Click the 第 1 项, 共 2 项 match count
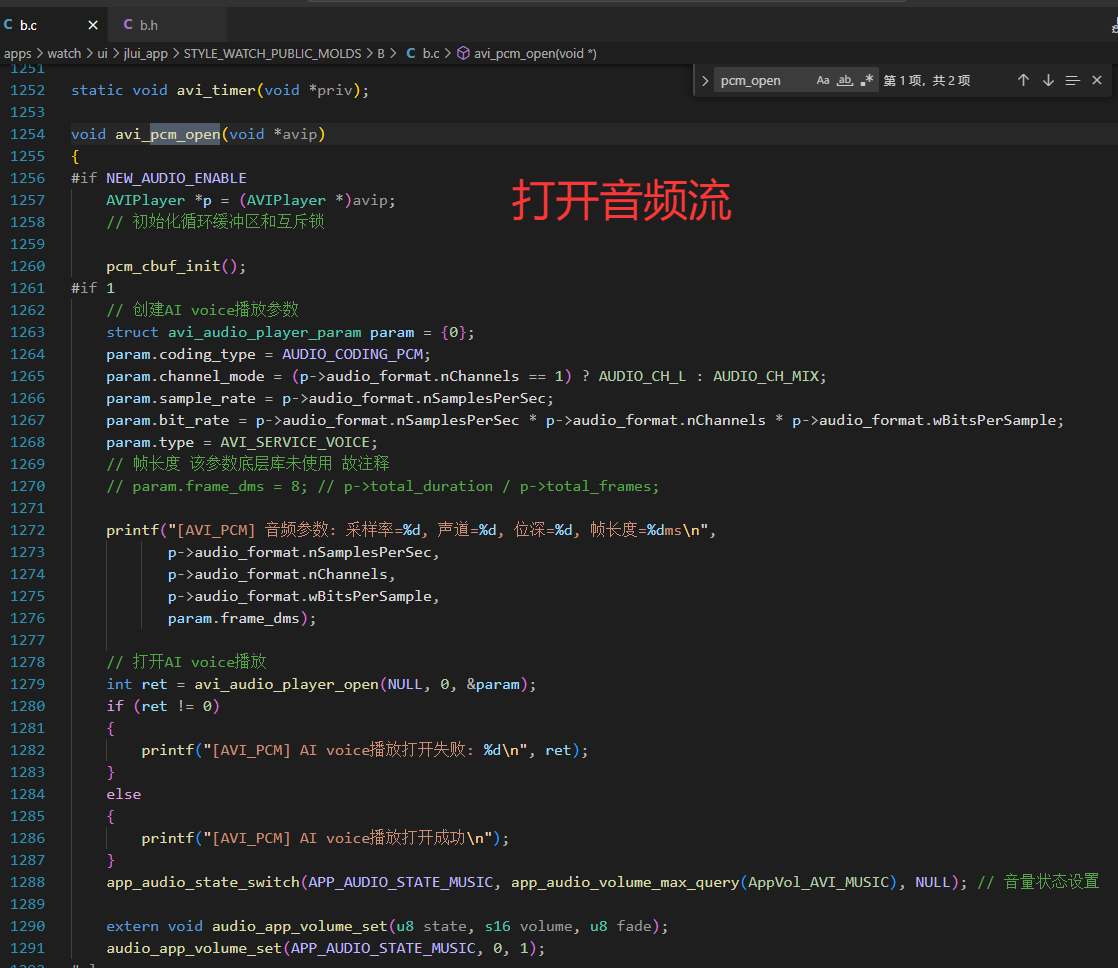 [x=926, y=81]
